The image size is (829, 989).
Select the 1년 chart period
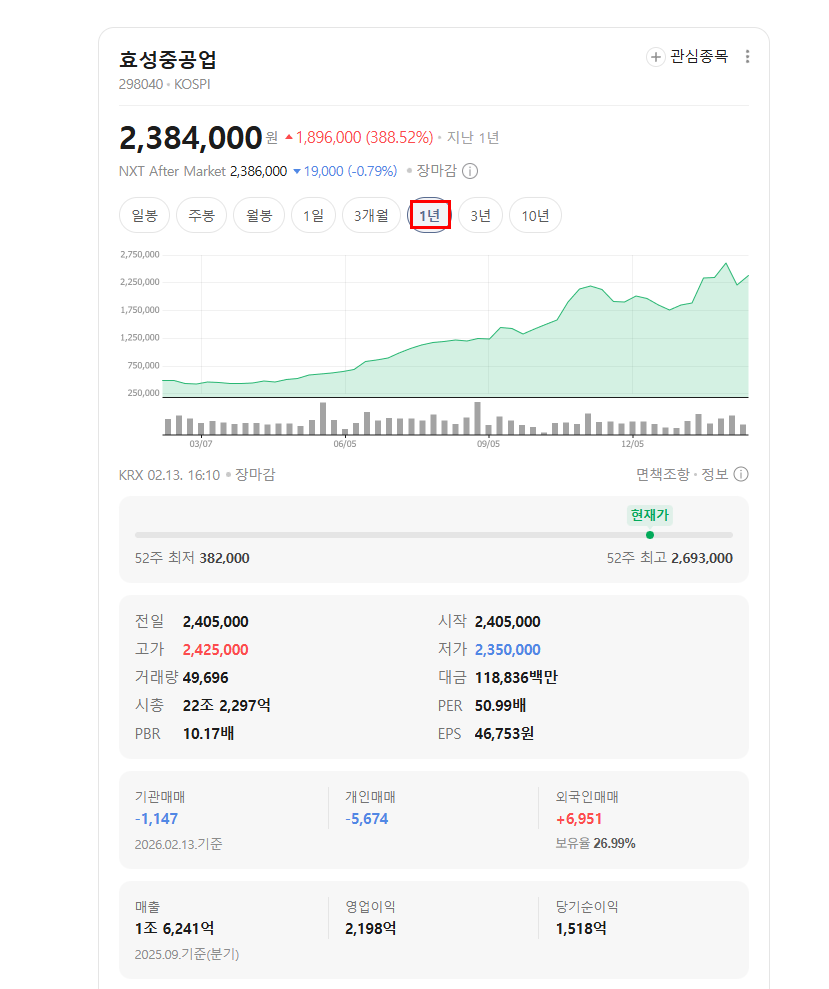click(430, 216)
